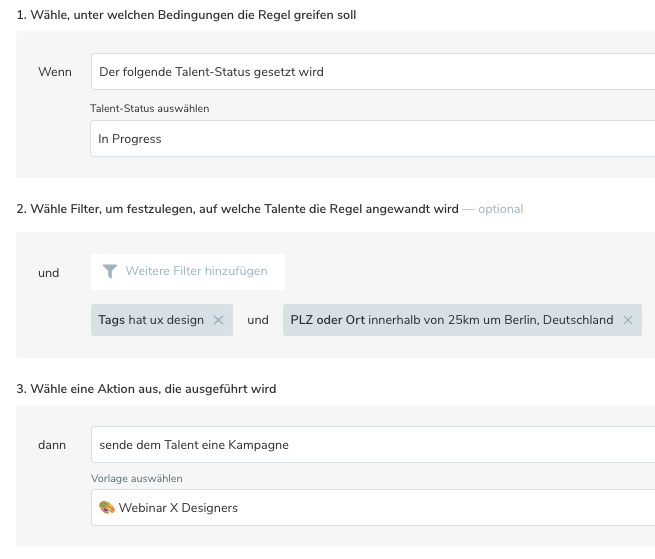Screen dimensions: 655x559
Task: Click the 'und' connector between filter chips
Action: [258, 320]
